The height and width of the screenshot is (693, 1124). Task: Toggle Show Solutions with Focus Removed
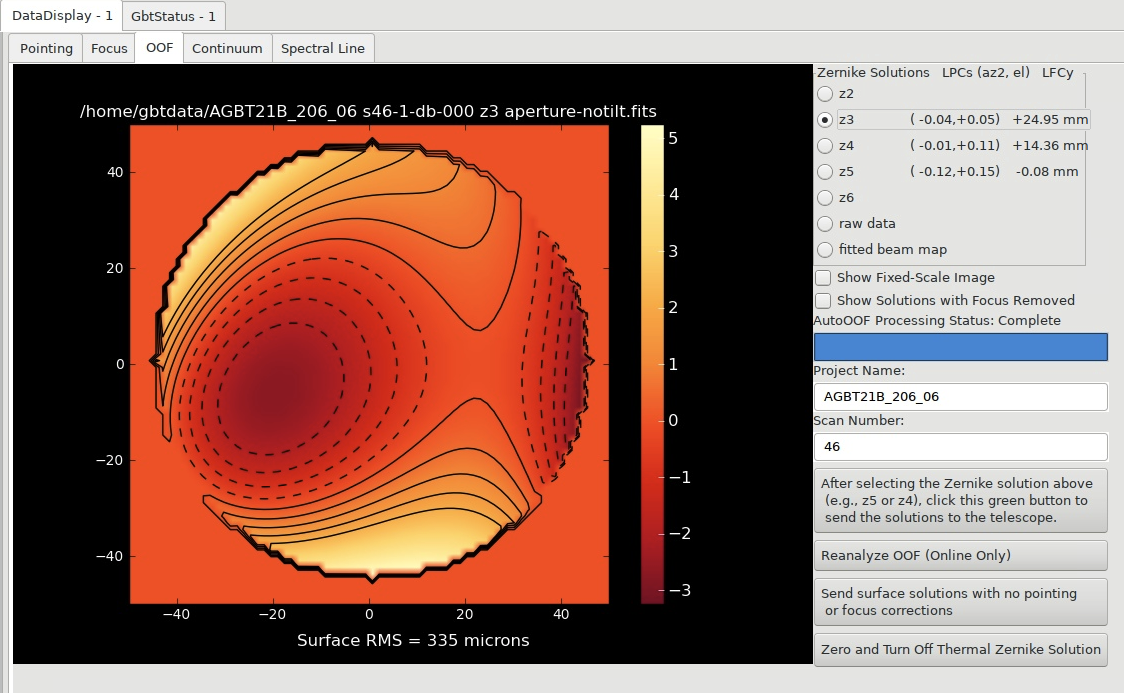coord(824,300)
